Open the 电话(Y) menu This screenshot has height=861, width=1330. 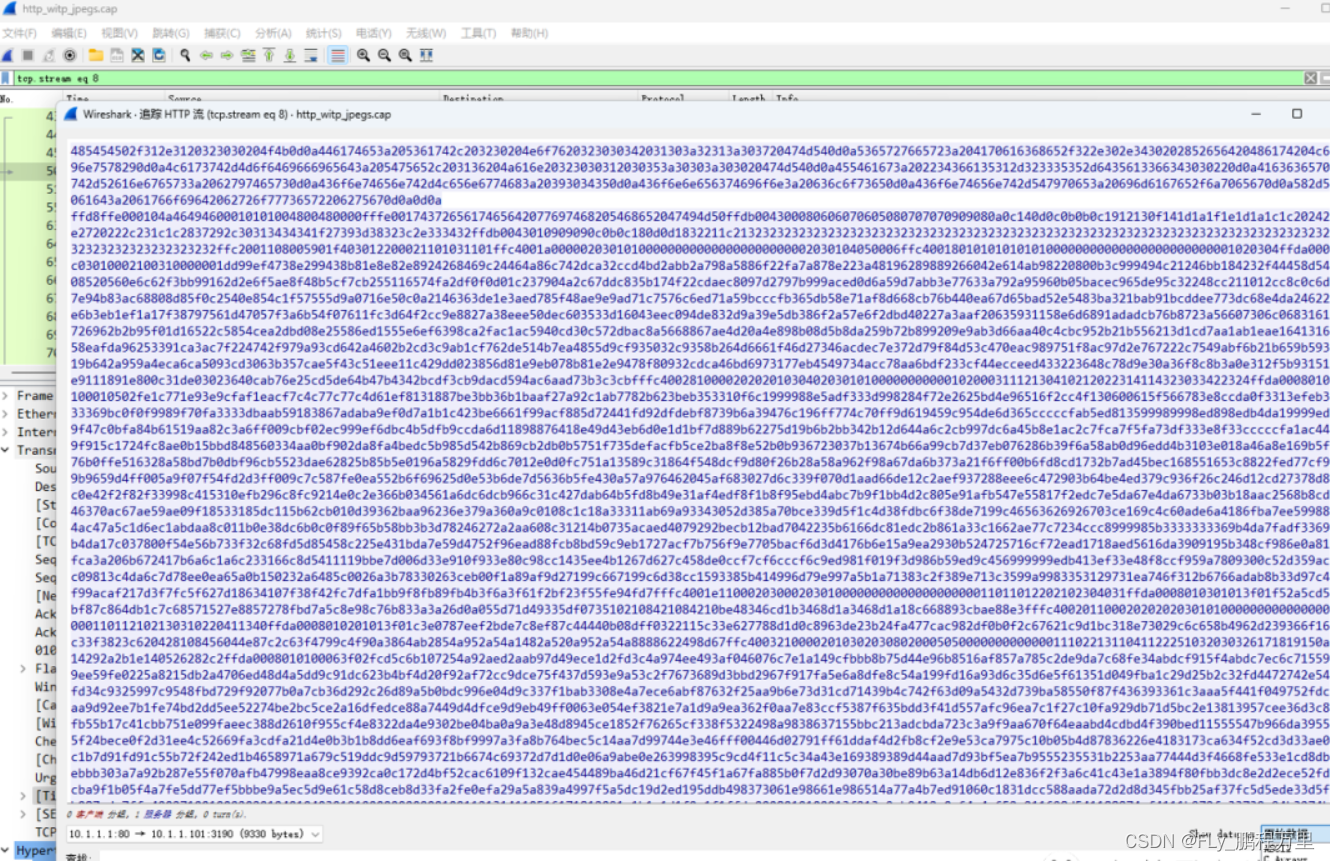tap(374, 33)
